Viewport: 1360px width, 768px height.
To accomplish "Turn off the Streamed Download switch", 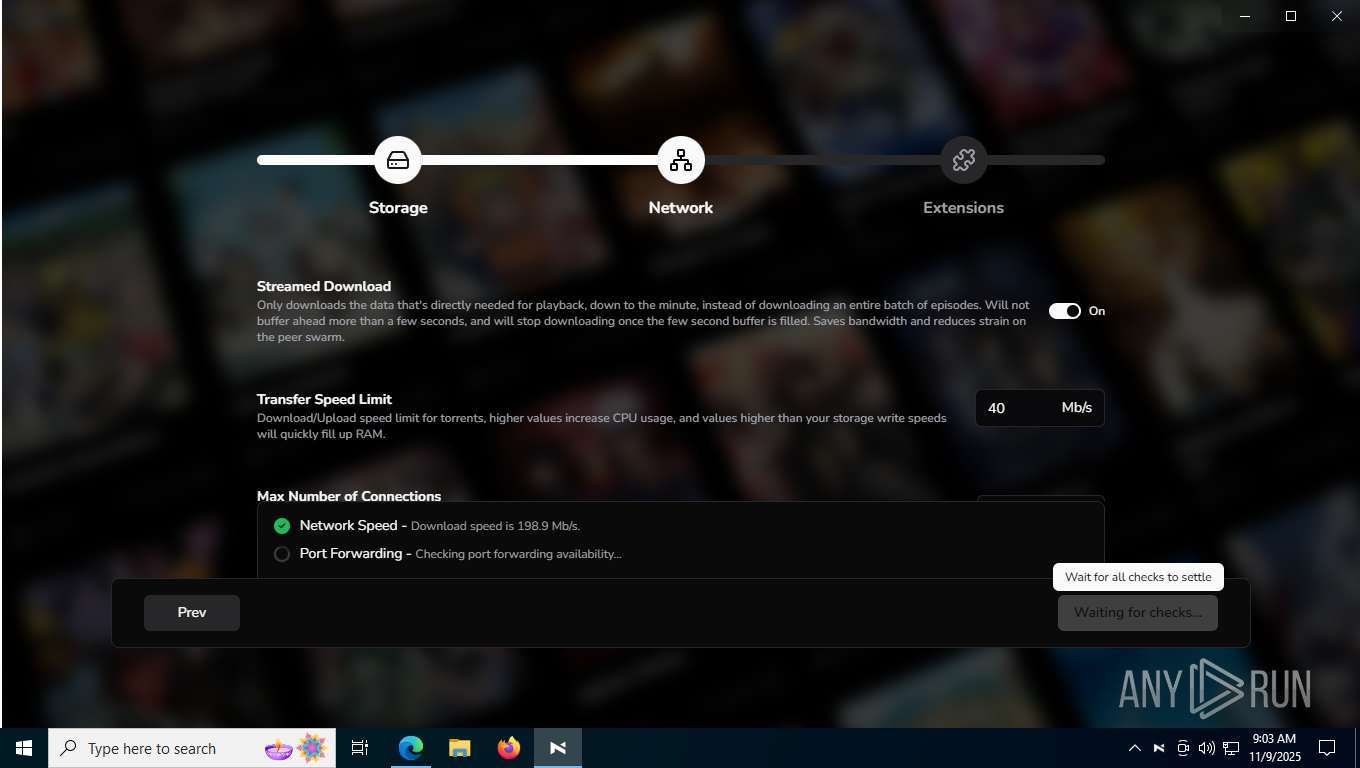I will tap(1065, 311).
